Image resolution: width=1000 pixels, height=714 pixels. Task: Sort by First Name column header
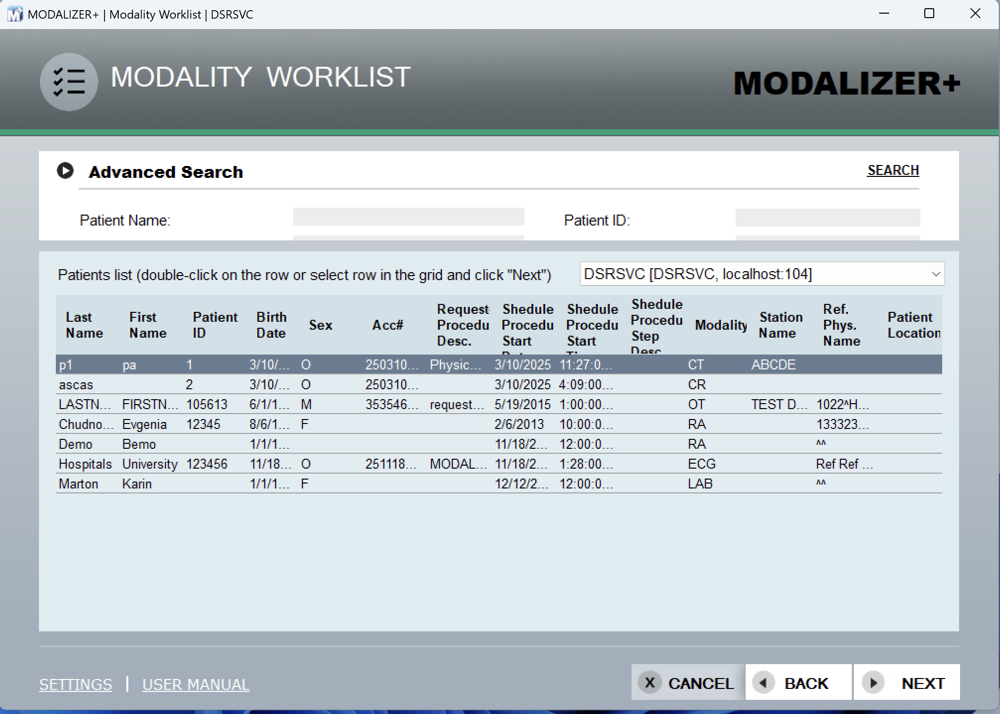point(147,325)
